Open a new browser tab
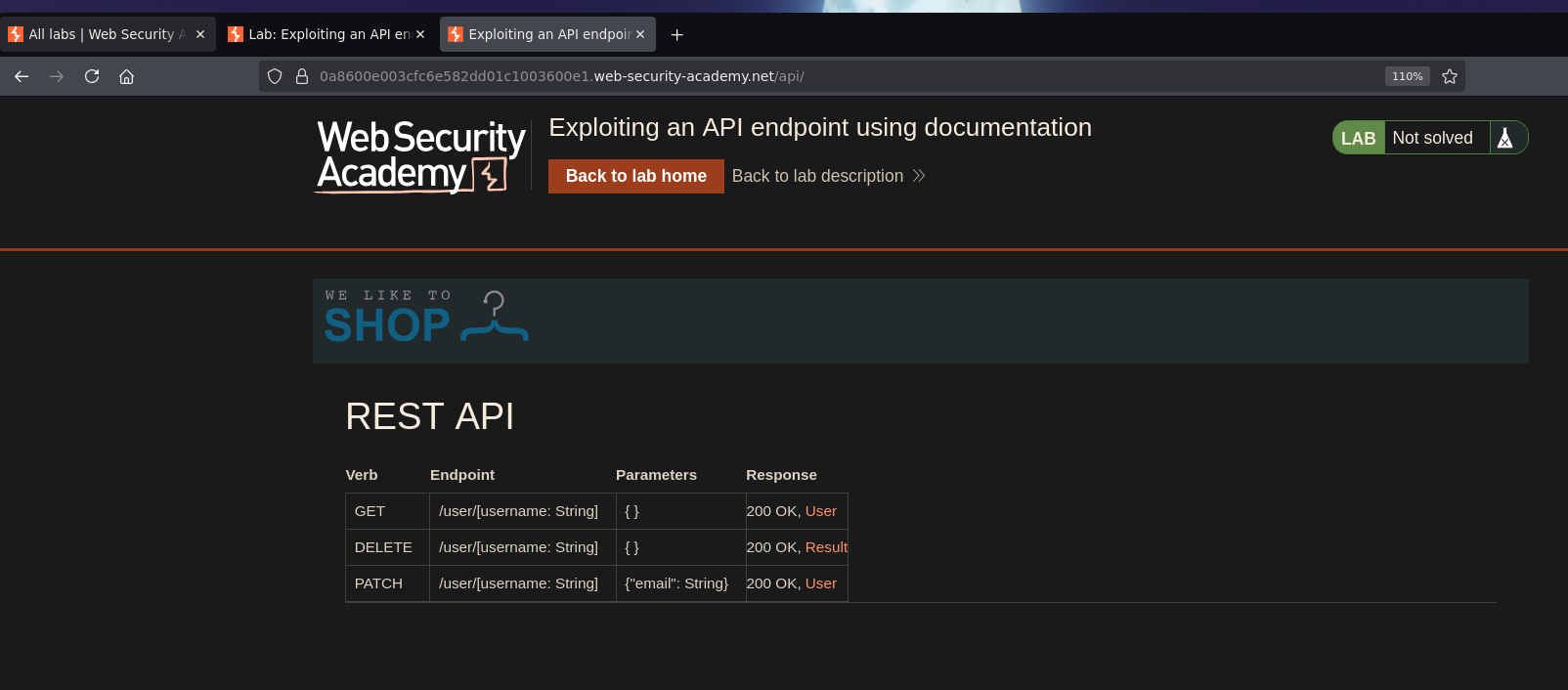 click(x=676, y=34)
